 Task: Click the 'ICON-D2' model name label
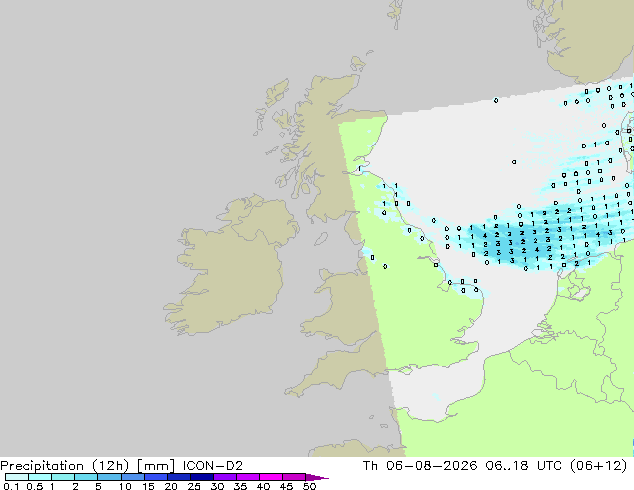[x=213, y=466]
